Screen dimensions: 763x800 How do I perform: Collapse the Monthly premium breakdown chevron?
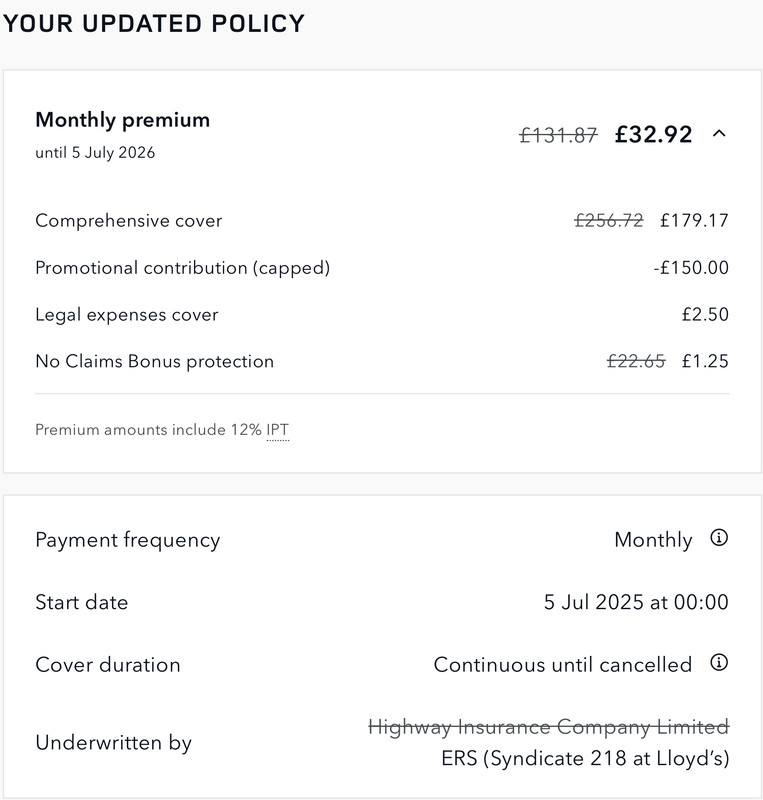[x=718, y=134]
